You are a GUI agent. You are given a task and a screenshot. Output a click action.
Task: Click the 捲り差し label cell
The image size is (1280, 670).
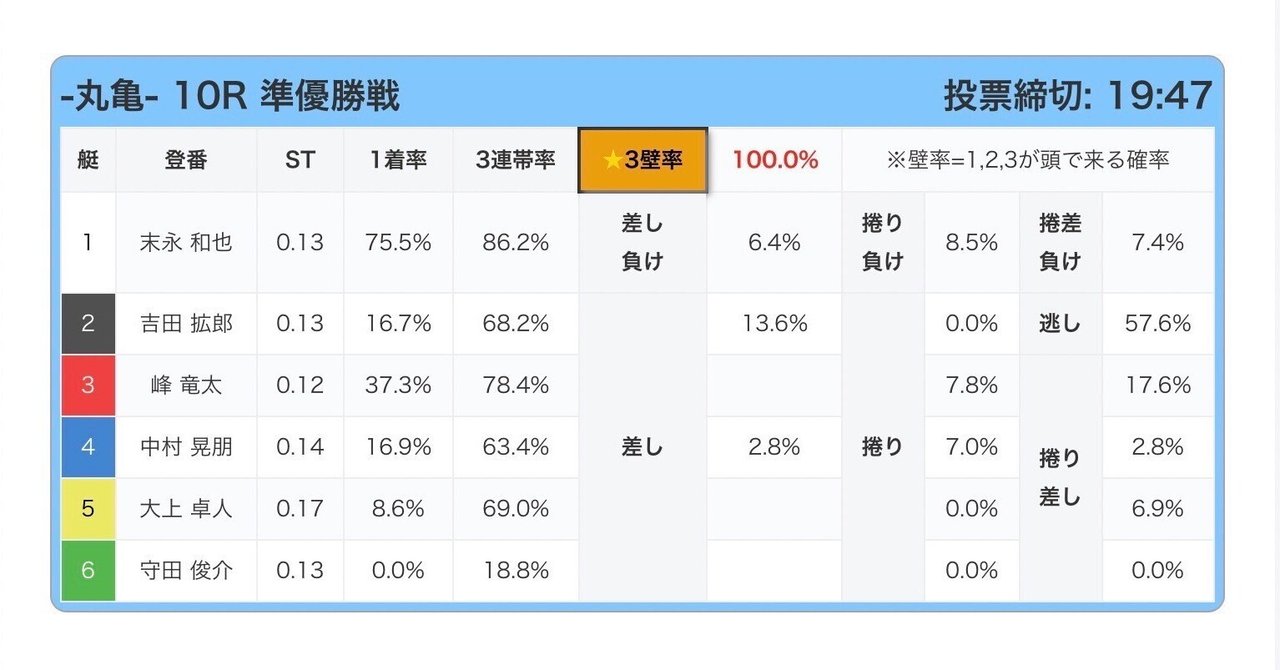(1060, 478)
